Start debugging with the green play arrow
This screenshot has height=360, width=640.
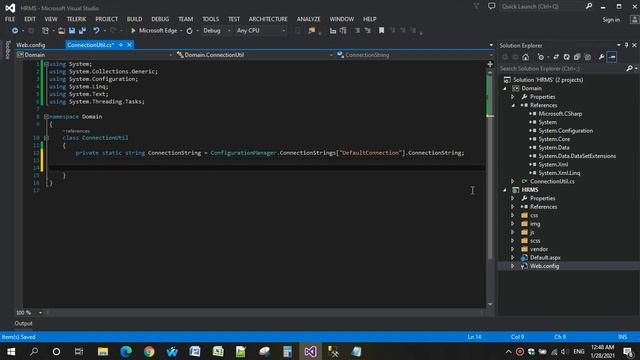pos(133,31)
